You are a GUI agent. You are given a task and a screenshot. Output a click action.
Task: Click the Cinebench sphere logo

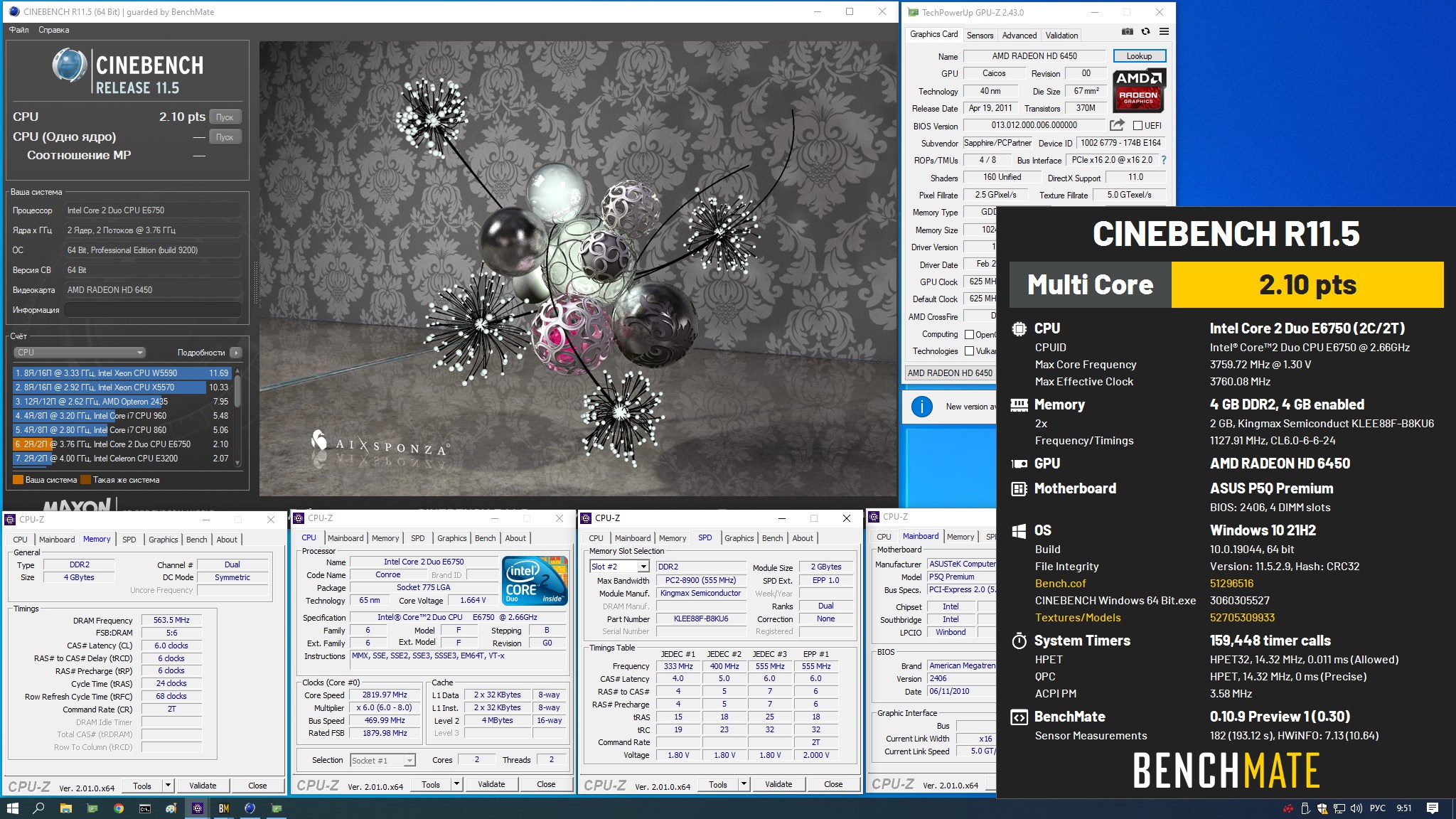[70, 65]
